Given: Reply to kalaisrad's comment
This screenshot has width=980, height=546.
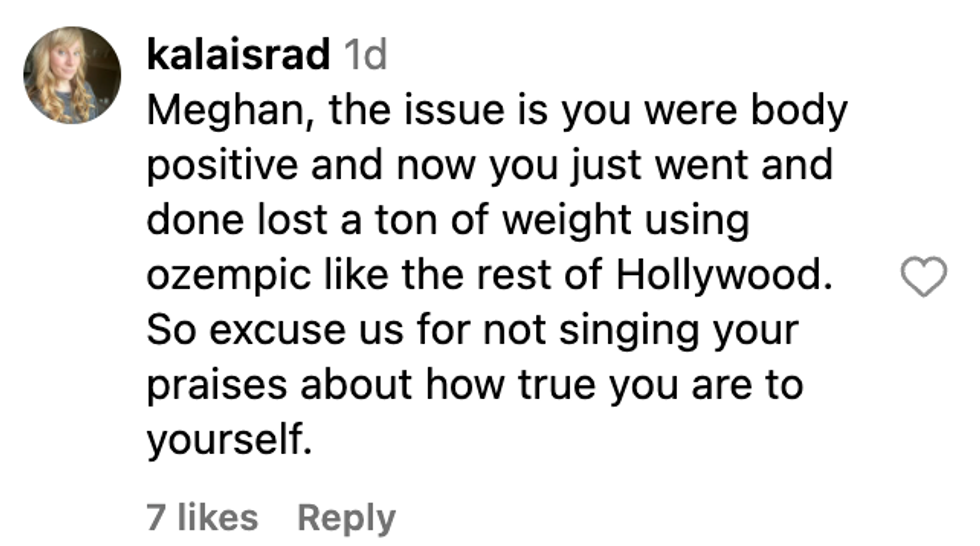Looking at the screenshot, I should point(346,517).
